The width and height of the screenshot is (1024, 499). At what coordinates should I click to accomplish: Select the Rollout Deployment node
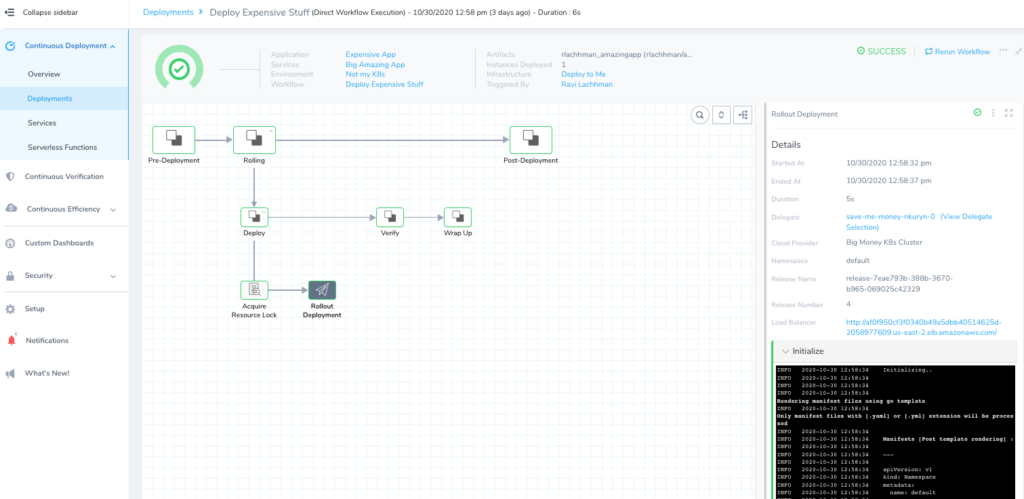pyautogui.click(x=322, y=290)
